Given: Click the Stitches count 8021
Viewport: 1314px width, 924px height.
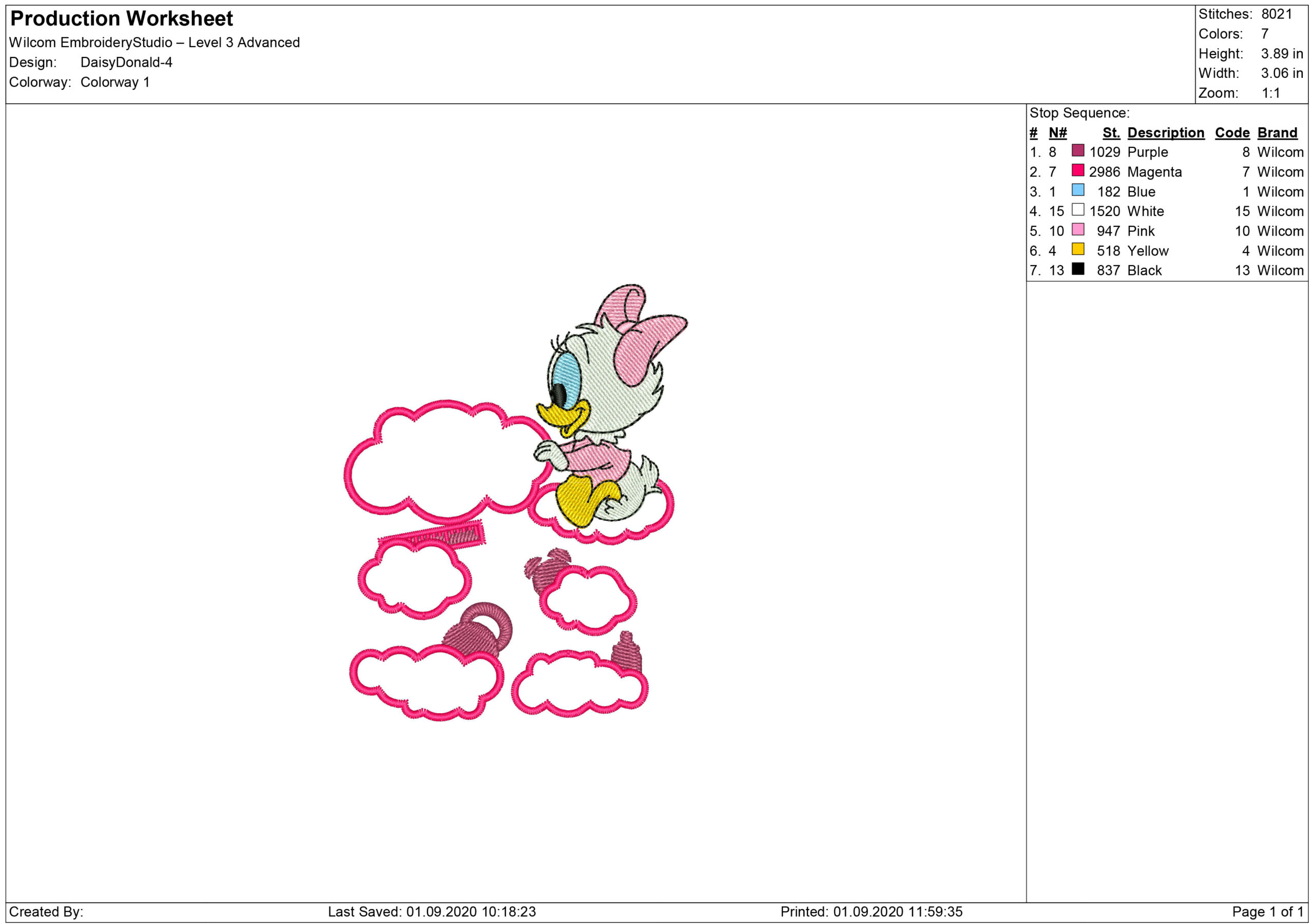Looking at the screenshot, I should point(1276,14).
